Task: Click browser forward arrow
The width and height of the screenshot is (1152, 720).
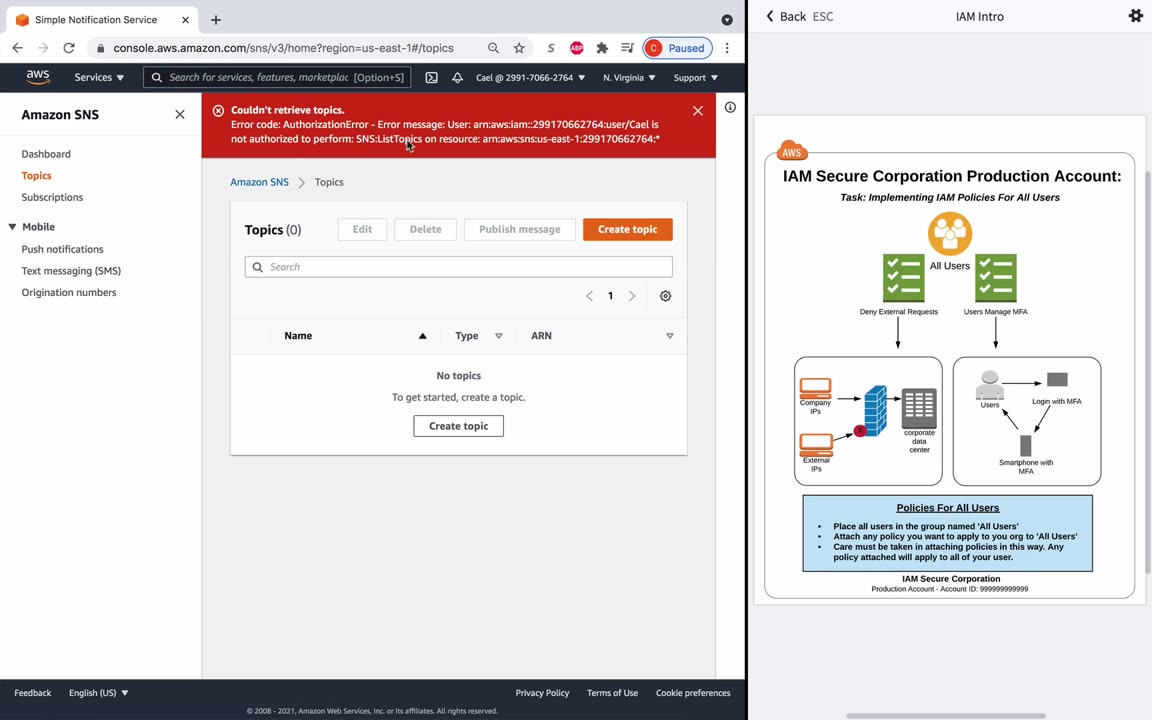Action: 43,48
